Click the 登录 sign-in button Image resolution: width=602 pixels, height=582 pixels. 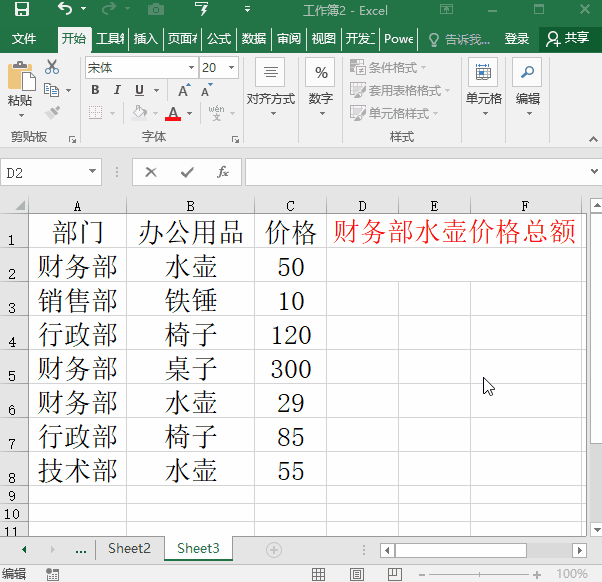point(516,39)
